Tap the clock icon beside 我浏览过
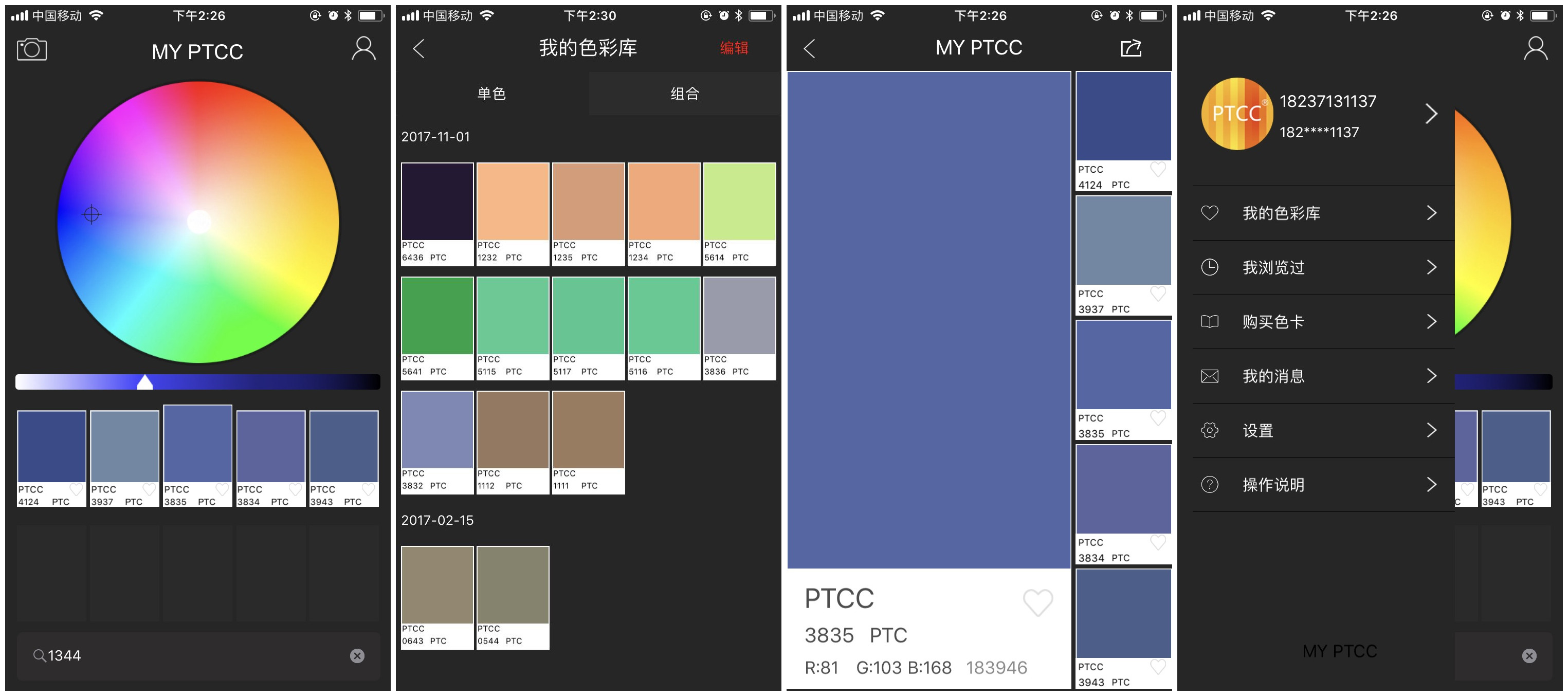This screenshot has width=1568, height=696. click(x=1210, y=267)
